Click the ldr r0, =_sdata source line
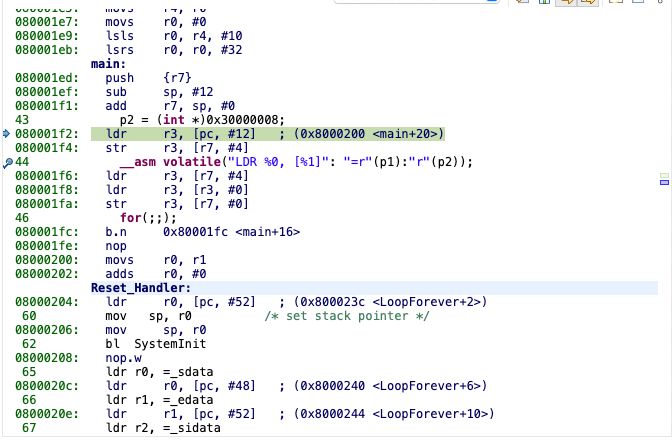The width and height of the screenshot is (672, 441). pos(159,372)
